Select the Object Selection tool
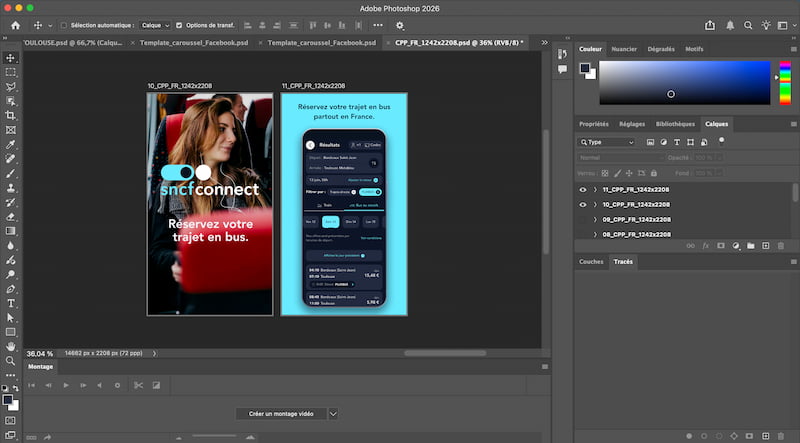 point(10,101)
